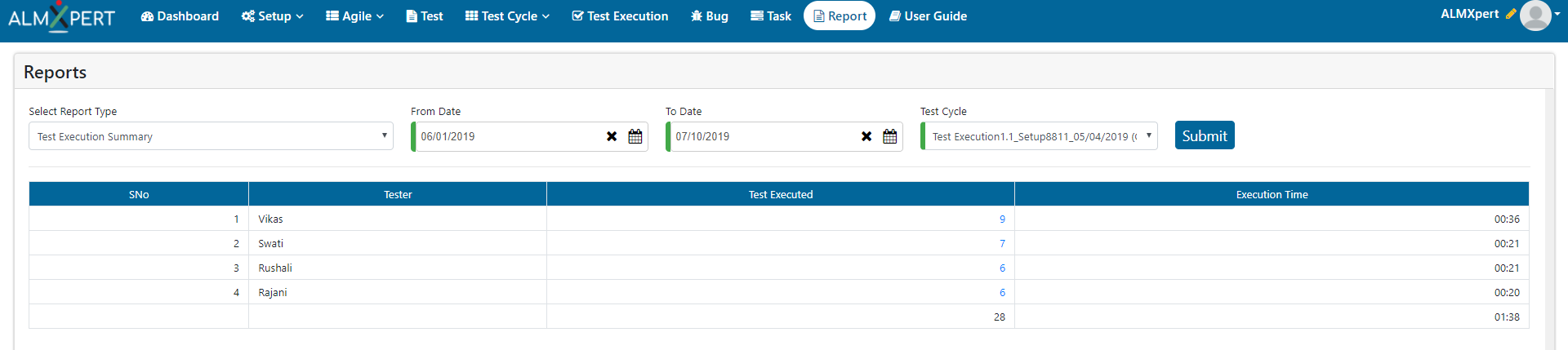This screenshot has width=1568, height=350.
Task: Click the pencil edit icon beside ALMXpert
Action: (x=1510, y=14)
